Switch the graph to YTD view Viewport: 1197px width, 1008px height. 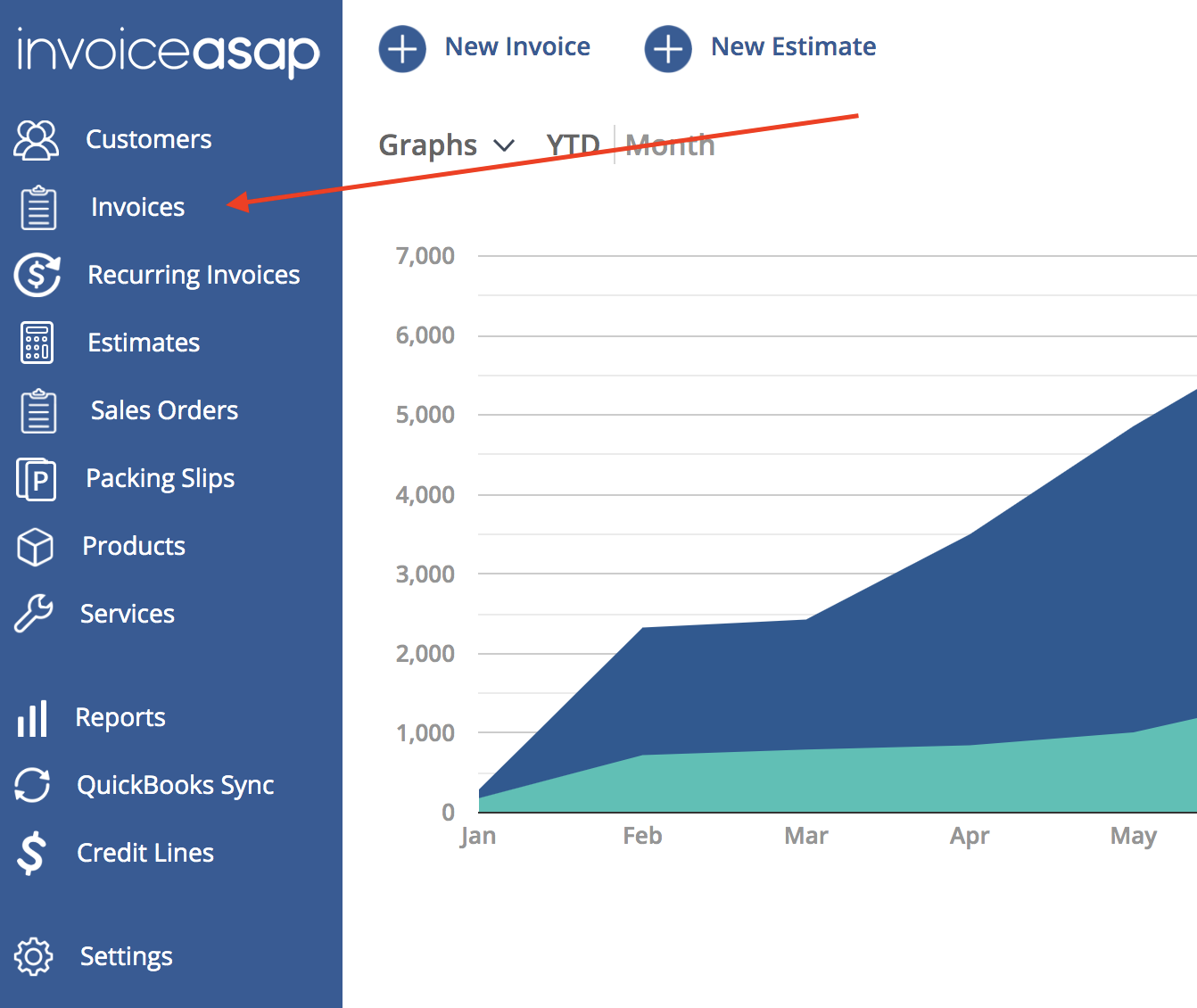click(x=573, y=145)
